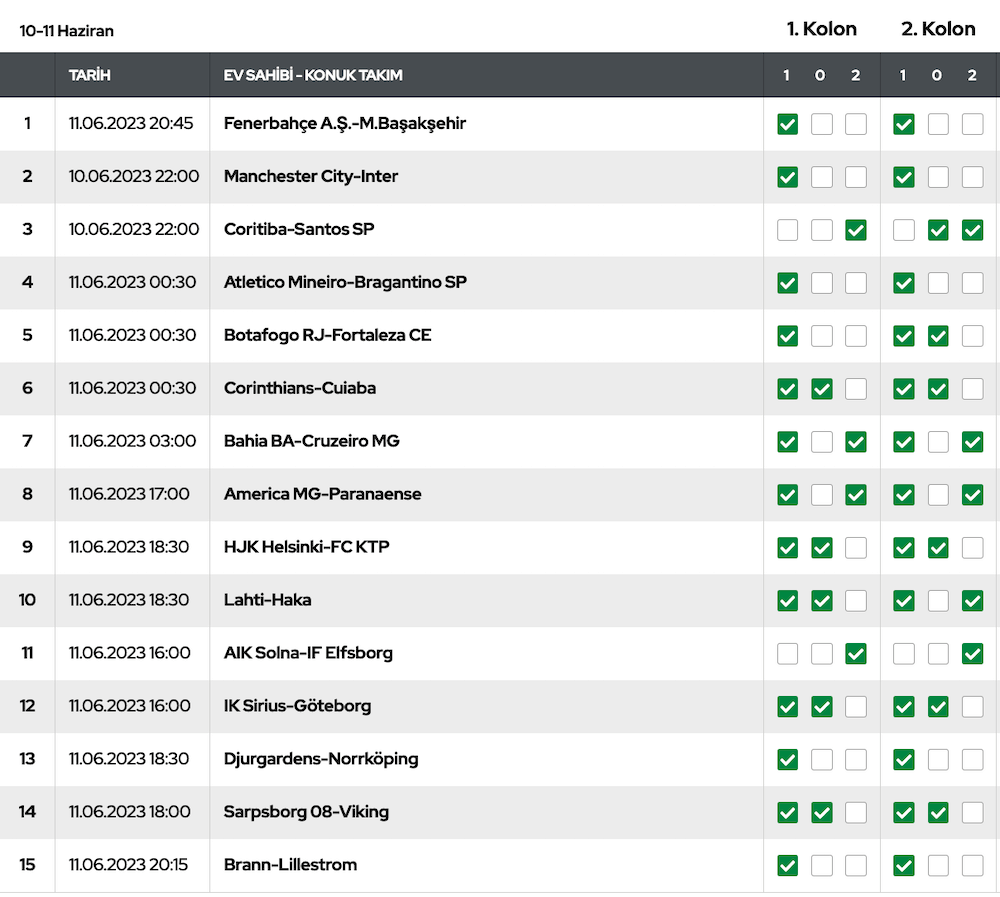Image resolution: width=1000 pixels, height=897 pixels.
Task: Check 2. Kolon option 2 for IK Sirius-Göteborg
Action: click(973, 706)
